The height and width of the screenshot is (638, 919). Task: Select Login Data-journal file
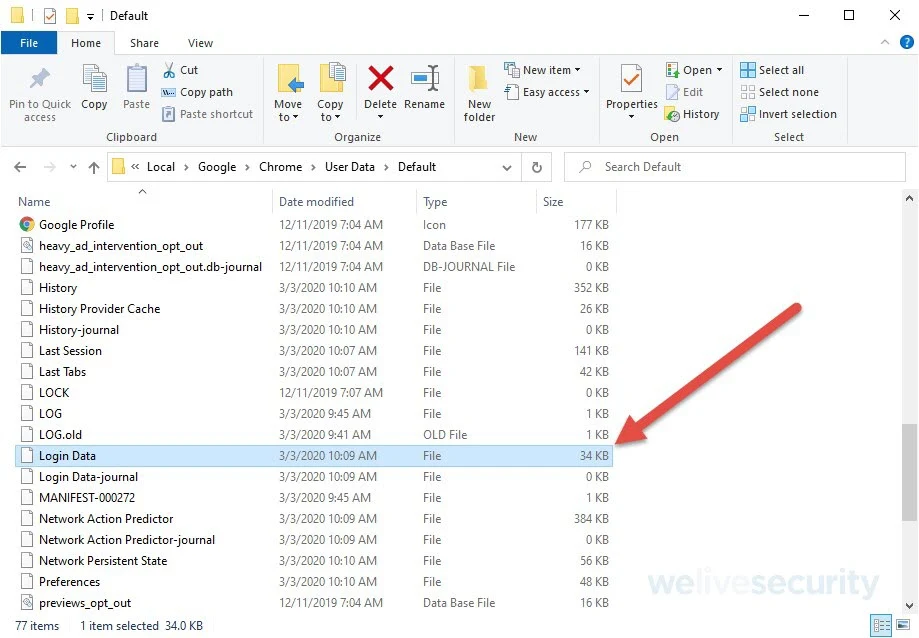coord(314,477)
